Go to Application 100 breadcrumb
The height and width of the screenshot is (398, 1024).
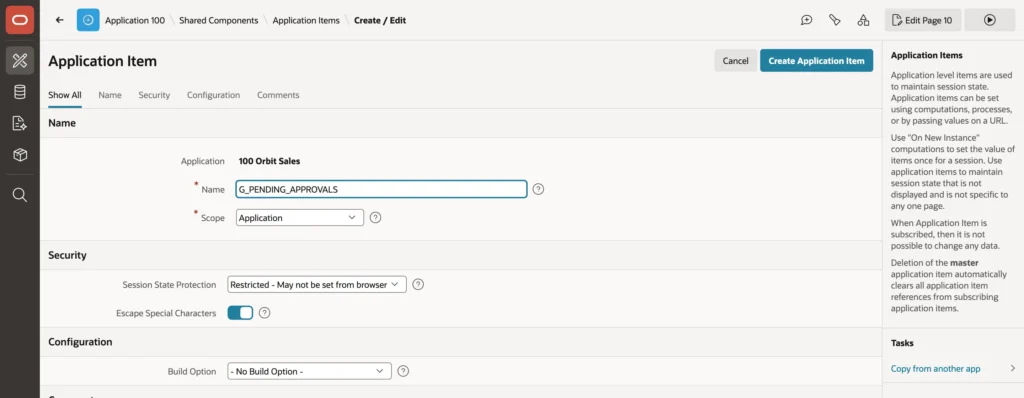(135, 20)
